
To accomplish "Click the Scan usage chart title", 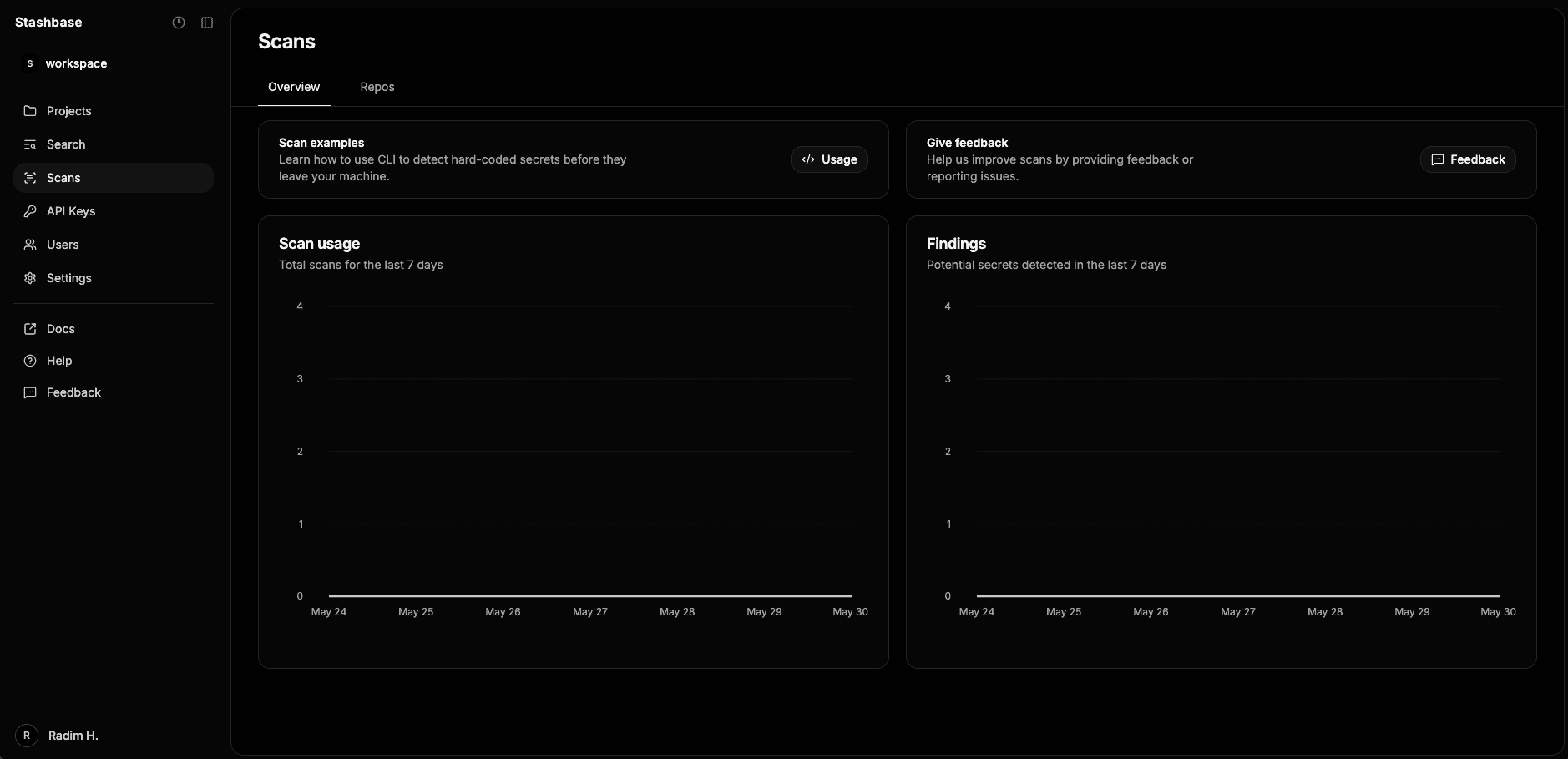I will [x=319, y=244].
